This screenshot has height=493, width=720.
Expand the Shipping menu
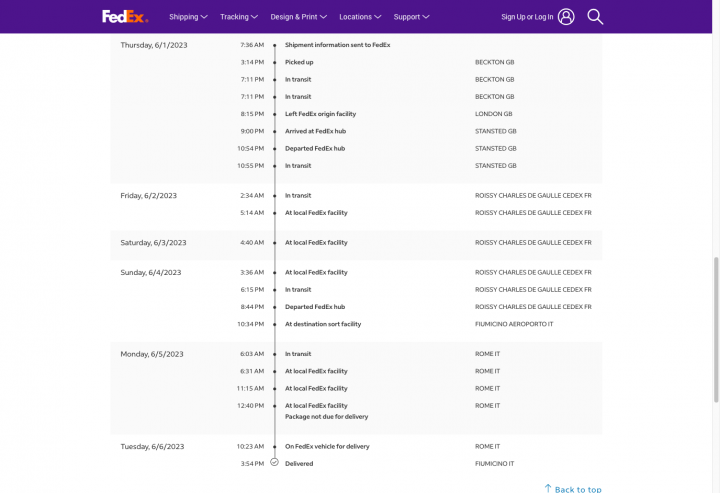(188, 17)
